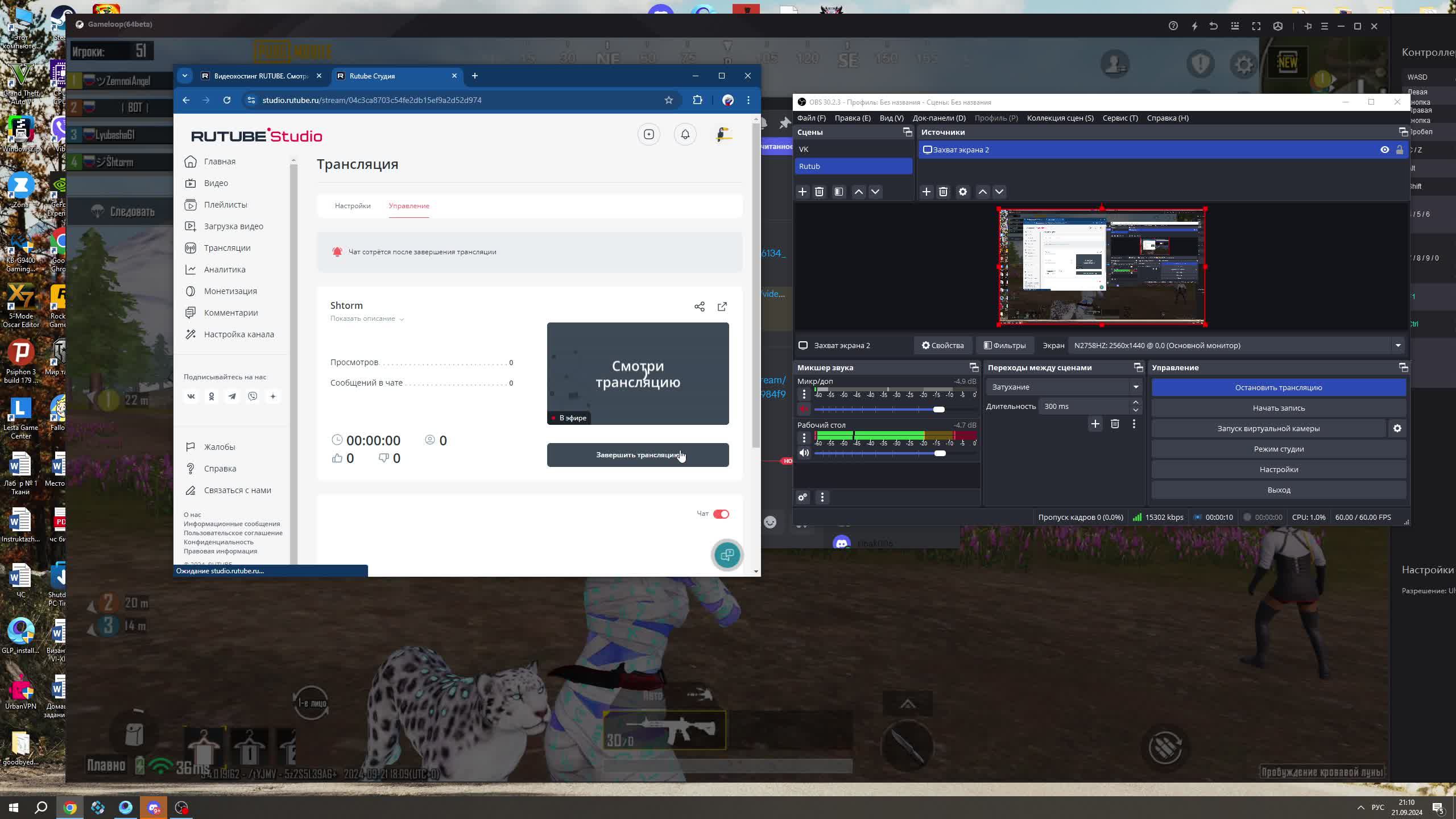Image resolution: width=1456 pixels, height=819 pixels.
Task: Expand the Затухание transition dropdown
Action: [x=1135, y=387]
